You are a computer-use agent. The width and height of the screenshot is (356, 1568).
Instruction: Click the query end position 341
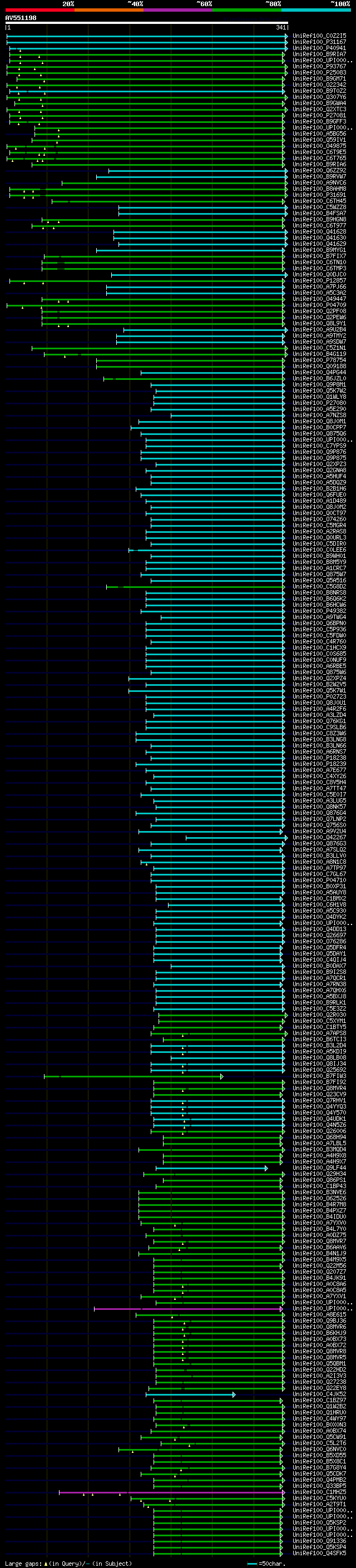(x=280, y=27)
